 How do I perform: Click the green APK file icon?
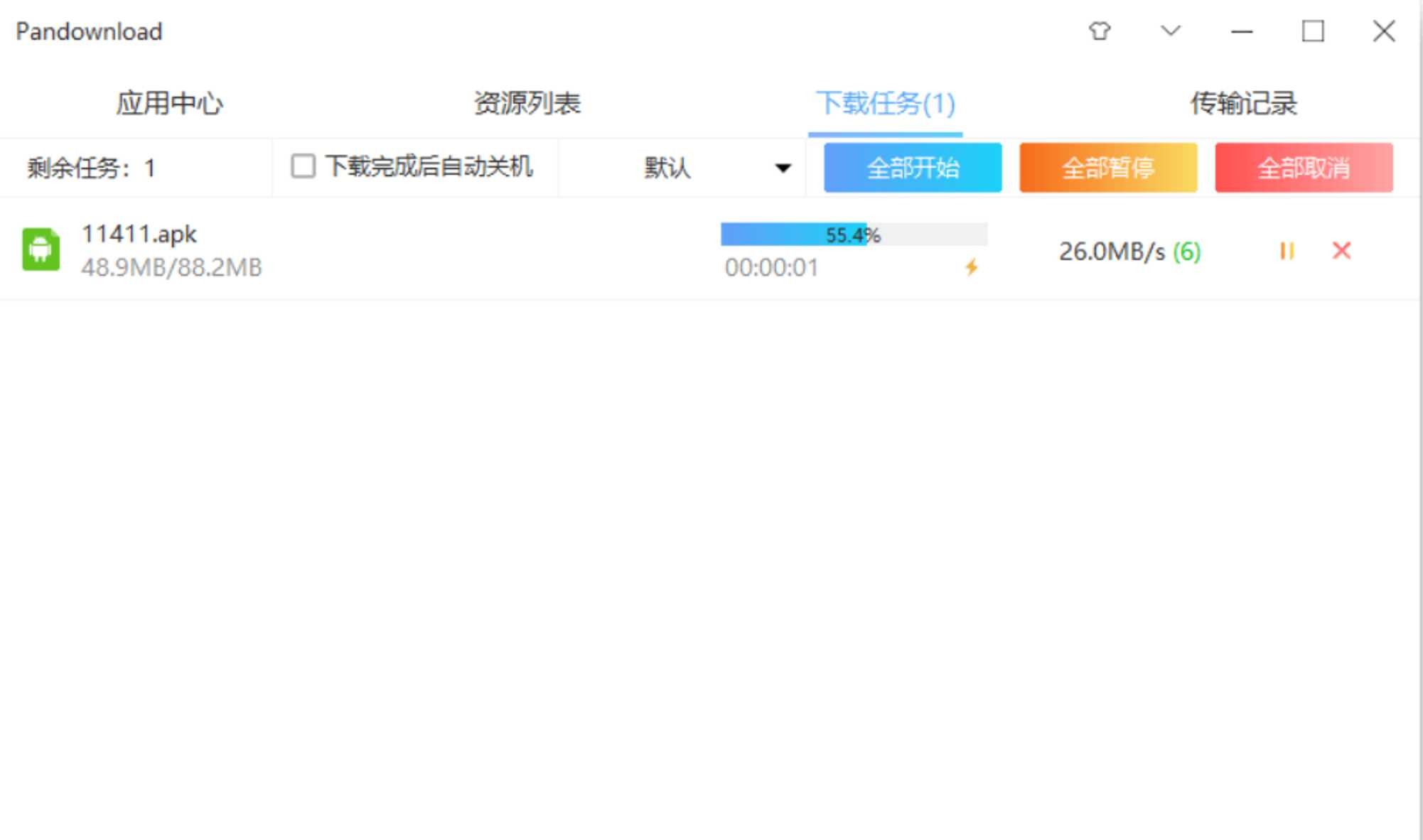point(41,249)
